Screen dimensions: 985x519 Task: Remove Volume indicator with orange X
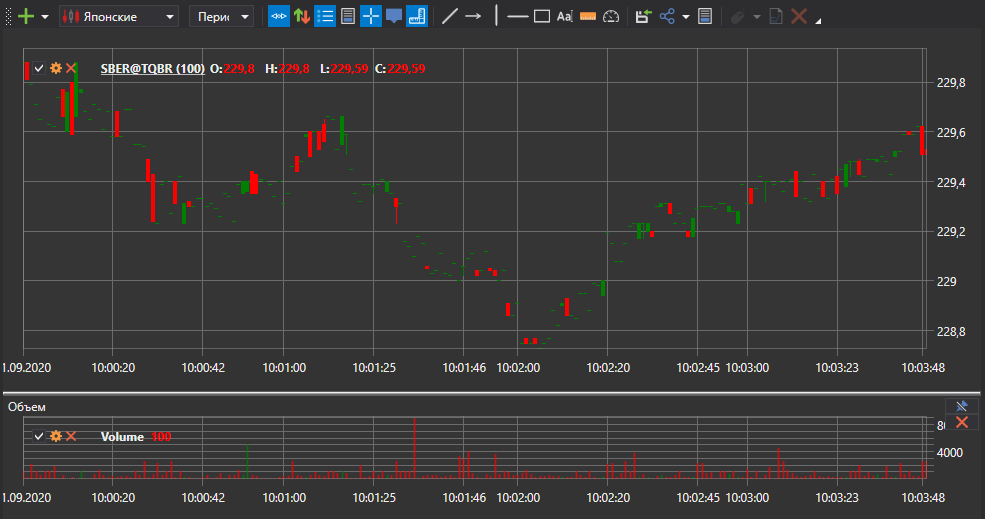tap(71, 436)
